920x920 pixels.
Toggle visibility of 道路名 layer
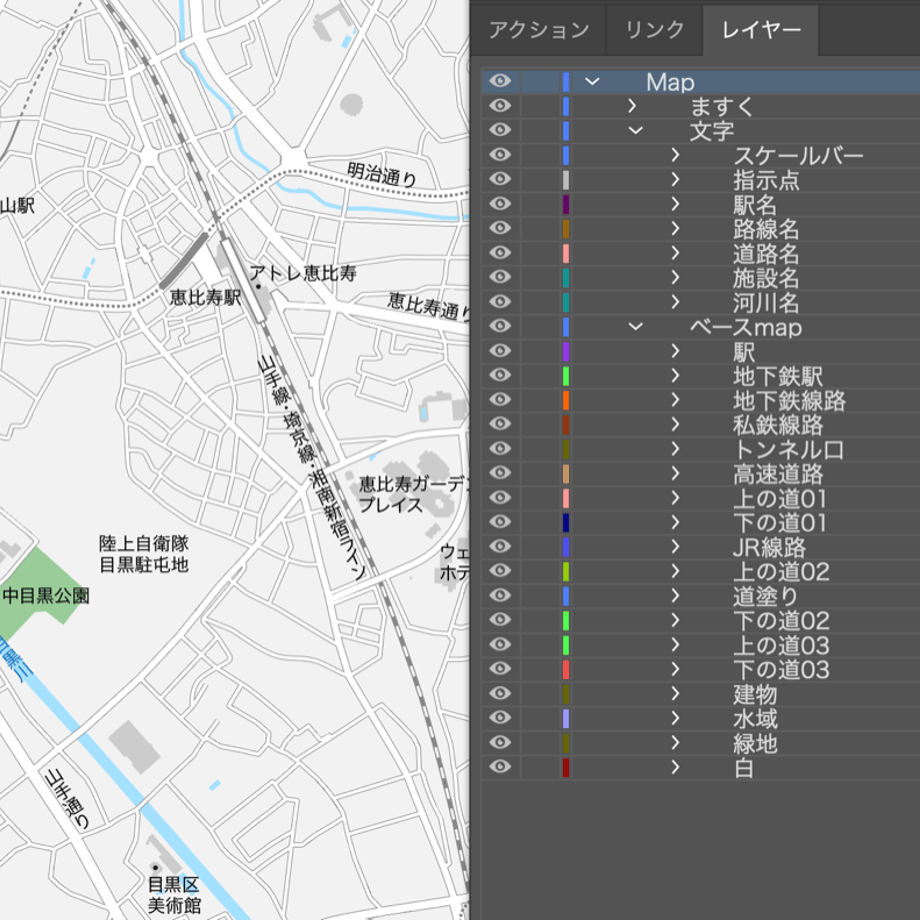500,252
